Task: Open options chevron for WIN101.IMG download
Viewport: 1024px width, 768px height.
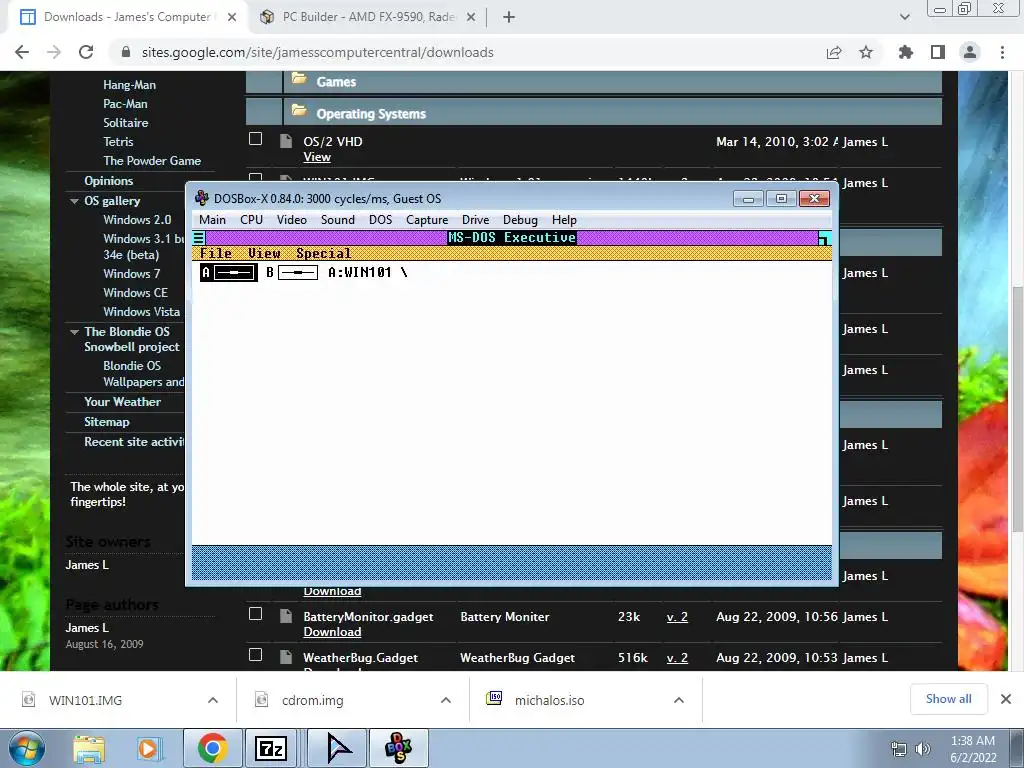Action: [213, 700]
